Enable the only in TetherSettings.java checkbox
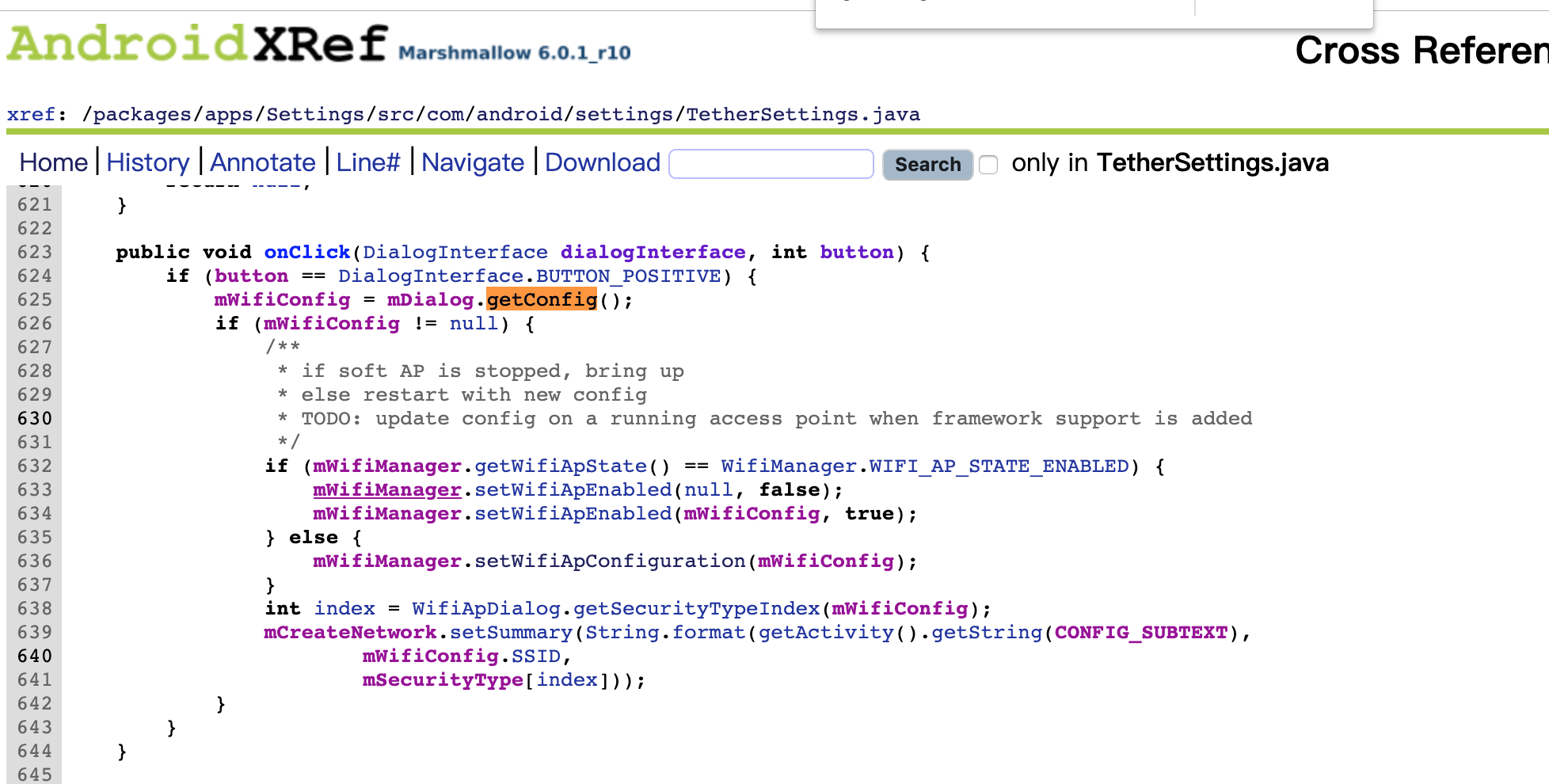The image size is (1549, 784). (x=988, y=165)
